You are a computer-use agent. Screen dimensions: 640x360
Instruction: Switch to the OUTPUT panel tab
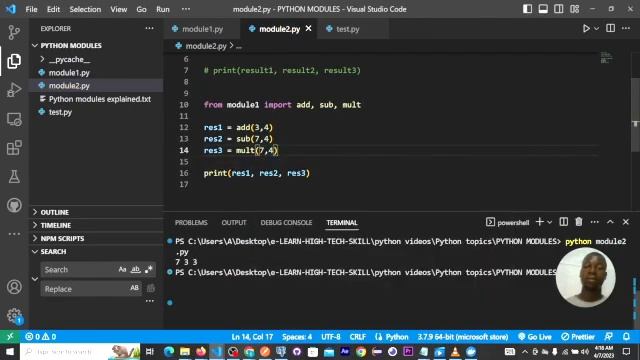pos(234,222)
